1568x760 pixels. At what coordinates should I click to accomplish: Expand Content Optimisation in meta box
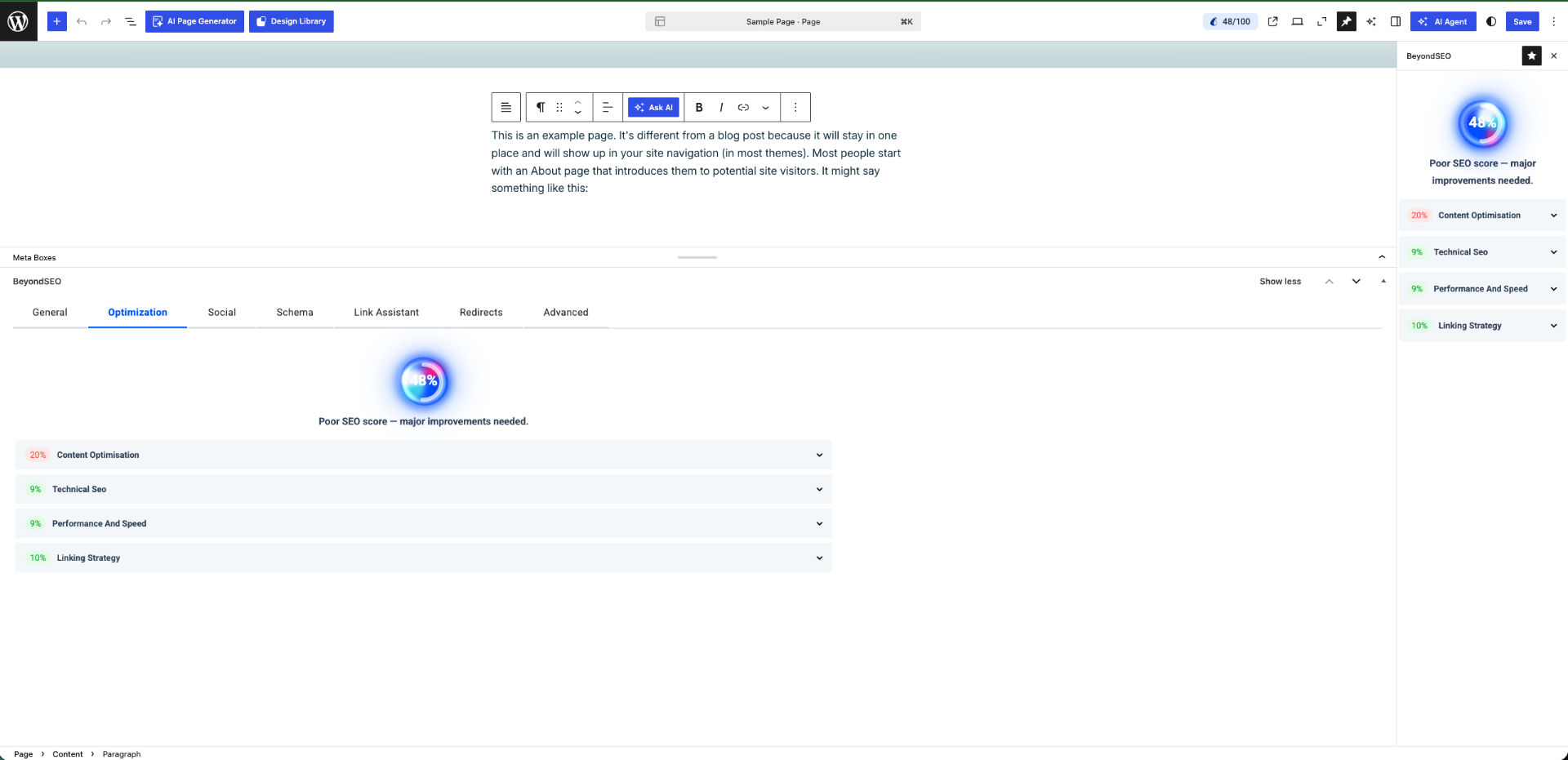coord(423,455)
